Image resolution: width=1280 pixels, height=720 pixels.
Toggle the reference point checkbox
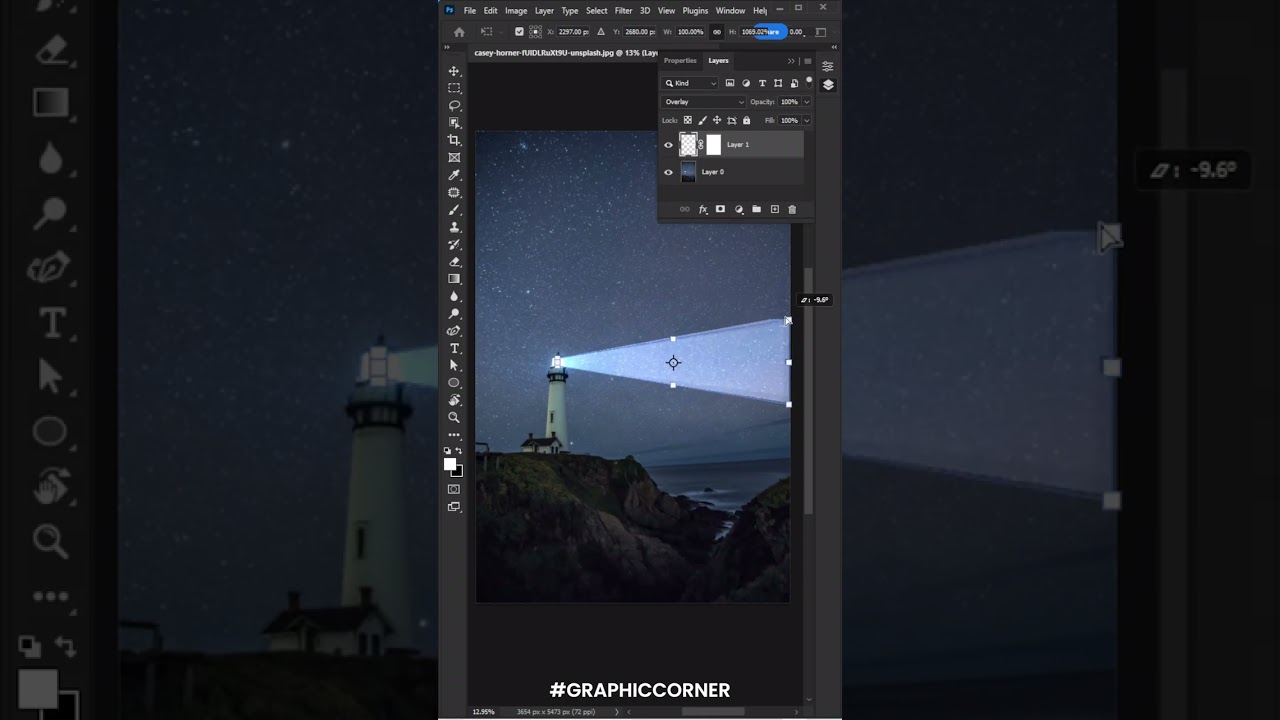518,32
